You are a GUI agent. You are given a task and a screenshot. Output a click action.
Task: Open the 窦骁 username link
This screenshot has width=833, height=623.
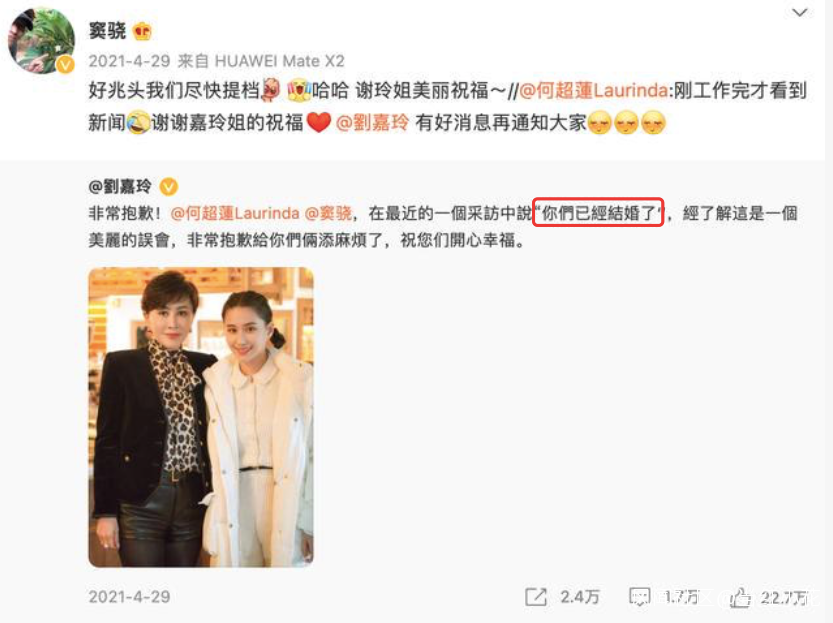[107, 31]
